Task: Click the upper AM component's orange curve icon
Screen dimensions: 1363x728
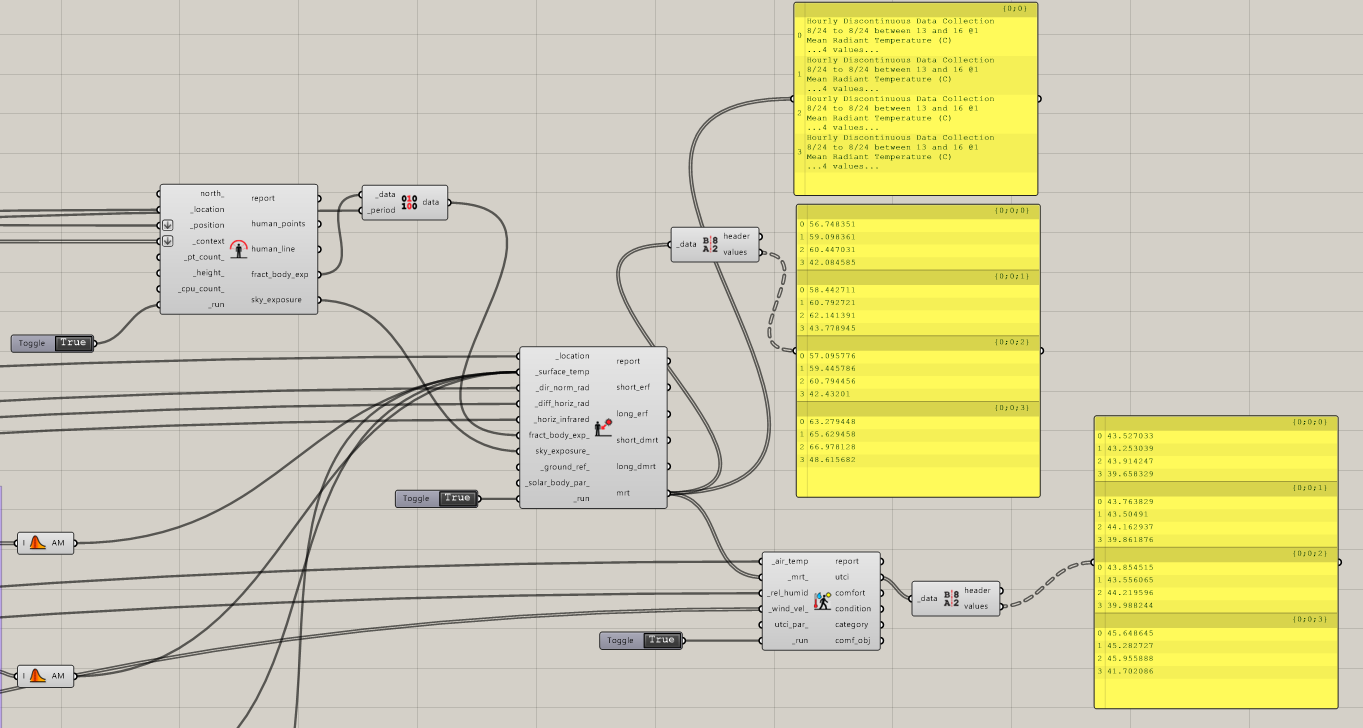Action: 37,543
